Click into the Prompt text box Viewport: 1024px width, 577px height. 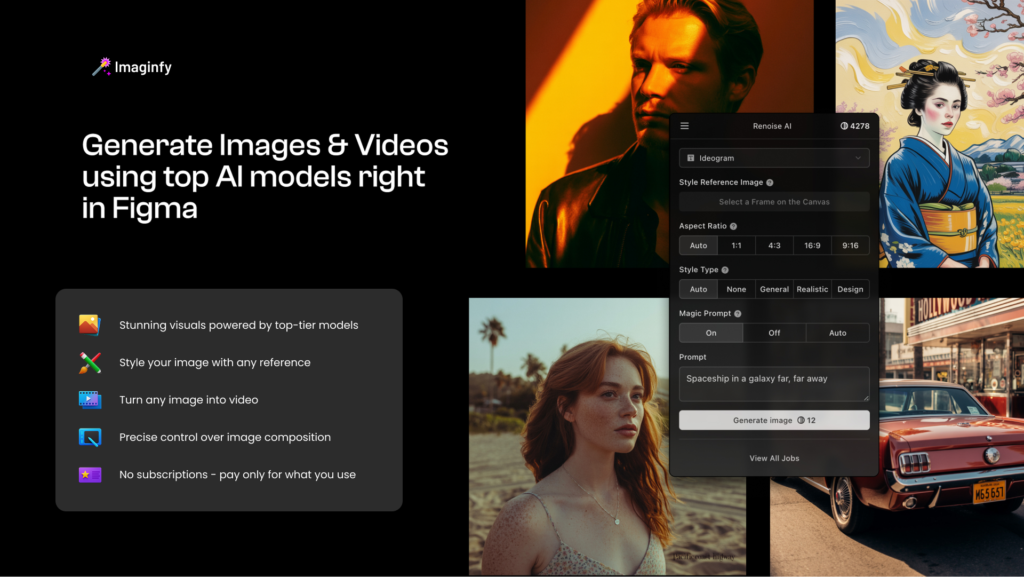[774, 384]
